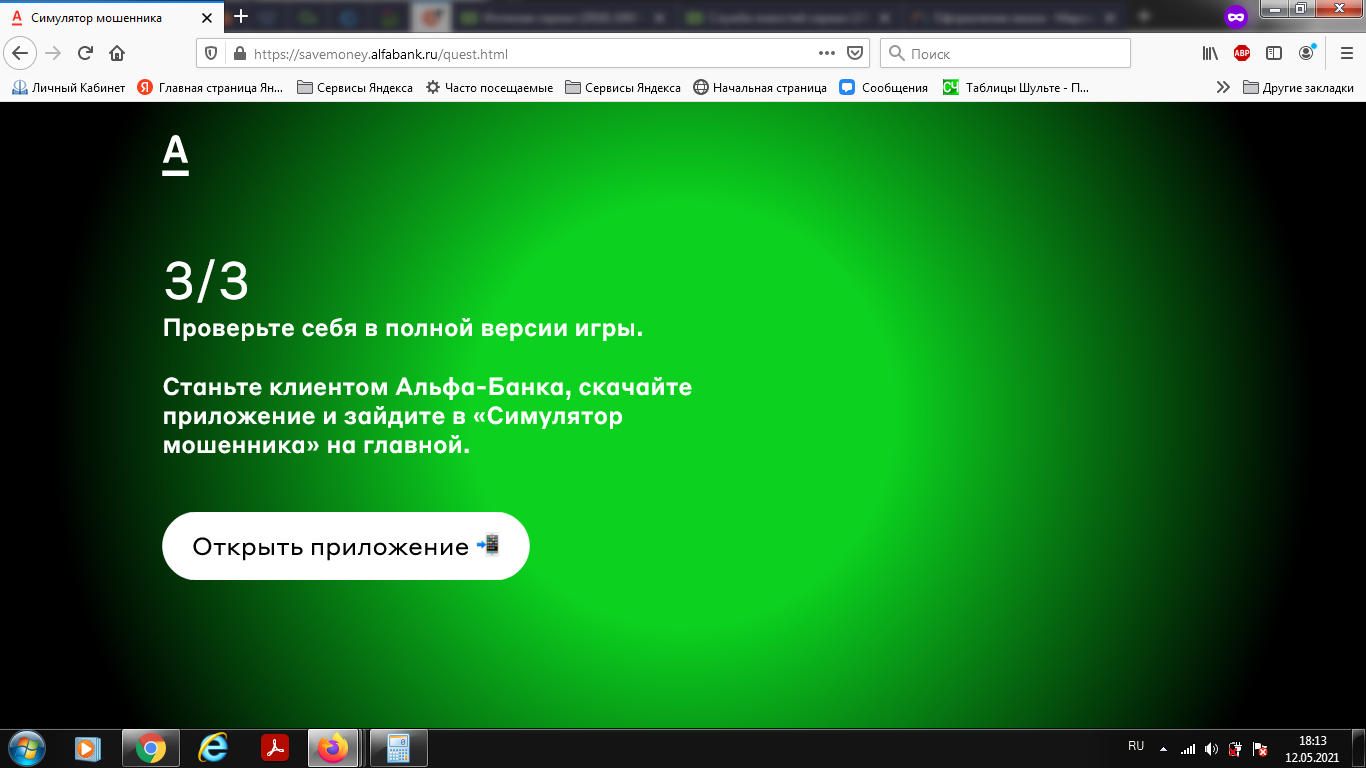Go back with the browser back arrow
1366x768 pixels.
click(x=20, y=53)
